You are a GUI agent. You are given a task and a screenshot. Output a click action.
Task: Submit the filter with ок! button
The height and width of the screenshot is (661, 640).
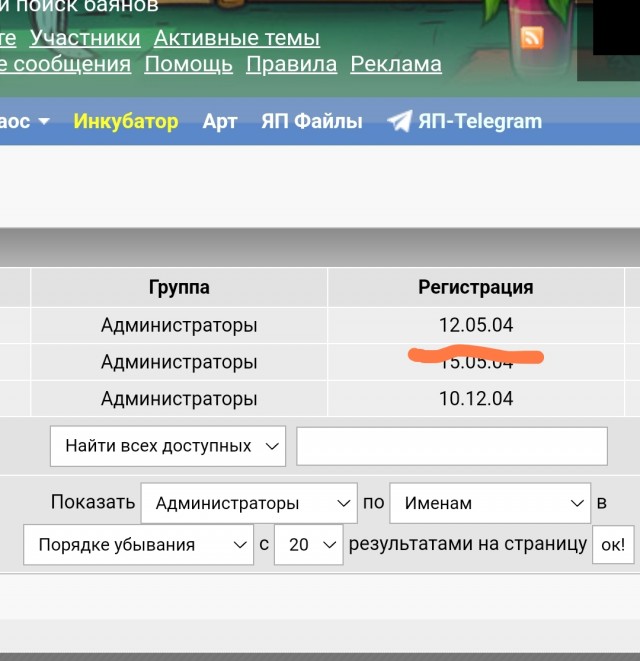(x=613, y=545)
